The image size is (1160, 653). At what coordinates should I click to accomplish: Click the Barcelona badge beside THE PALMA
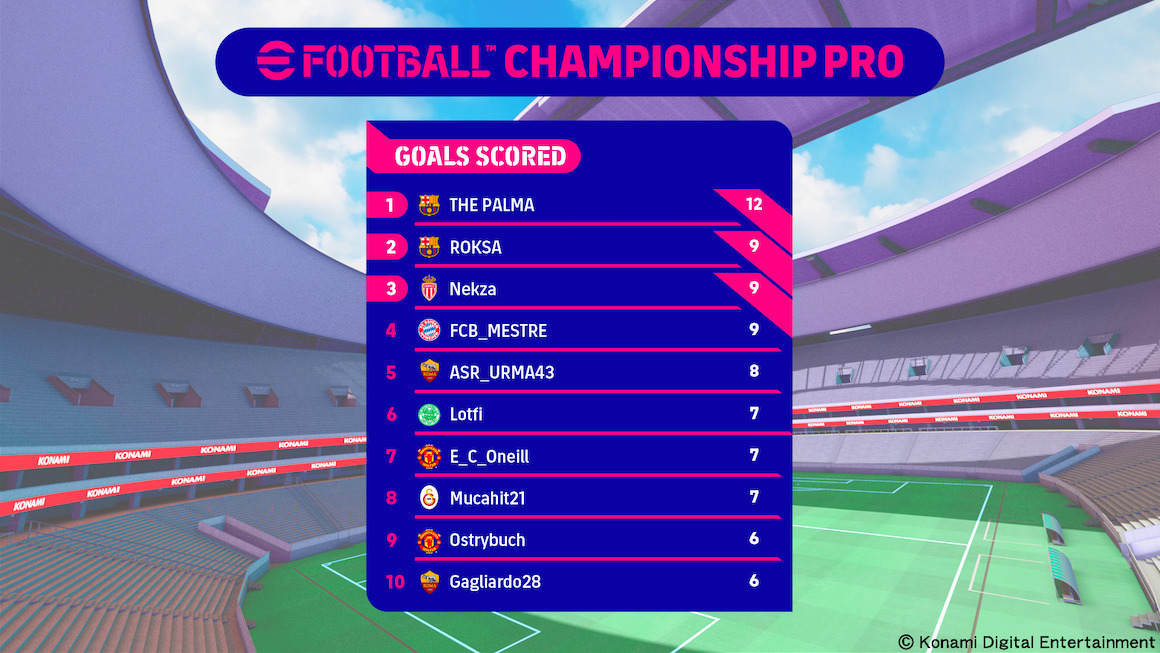pyautogui.click(x=428, y=205)
